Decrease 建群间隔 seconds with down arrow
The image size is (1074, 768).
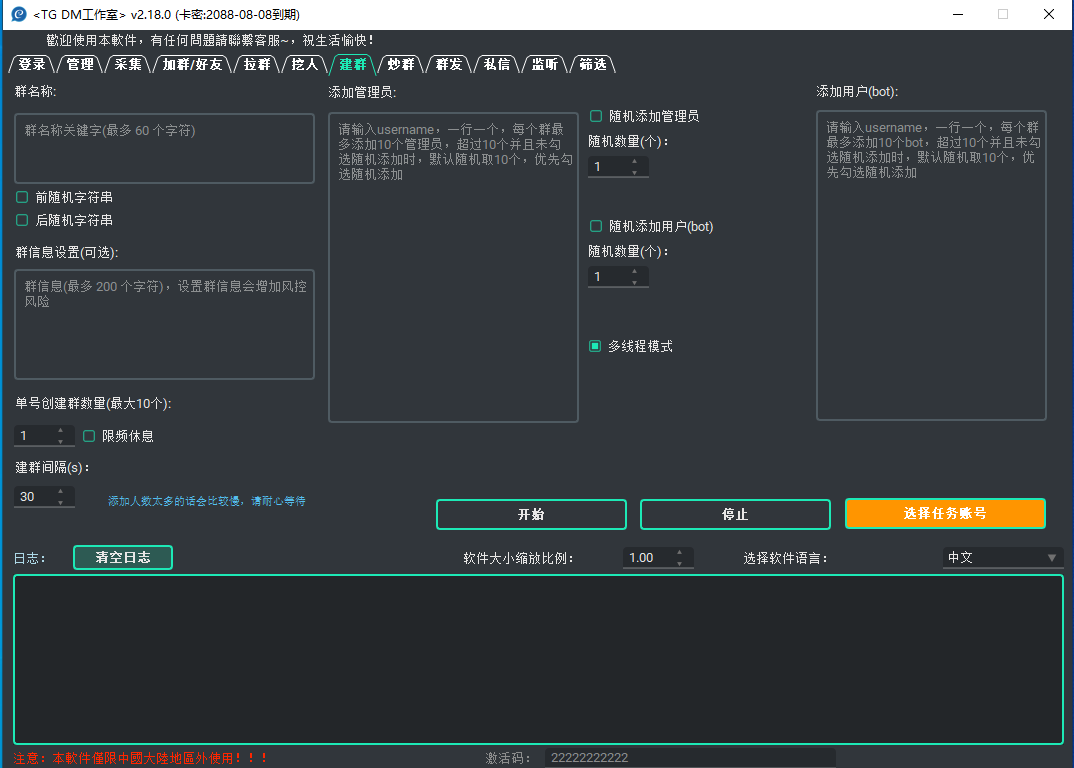[61, 502]
